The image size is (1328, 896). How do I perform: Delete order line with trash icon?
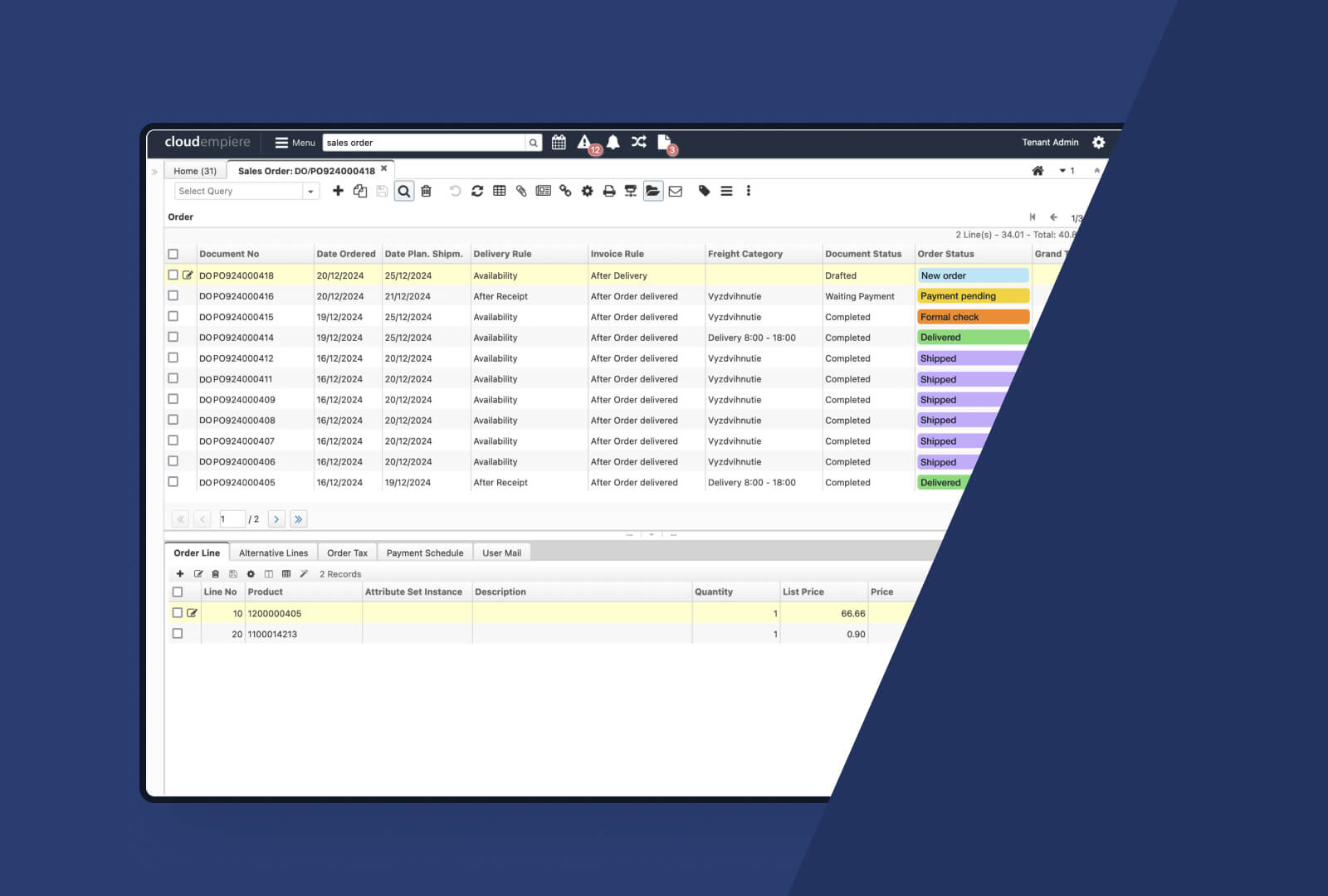[216, 574]
